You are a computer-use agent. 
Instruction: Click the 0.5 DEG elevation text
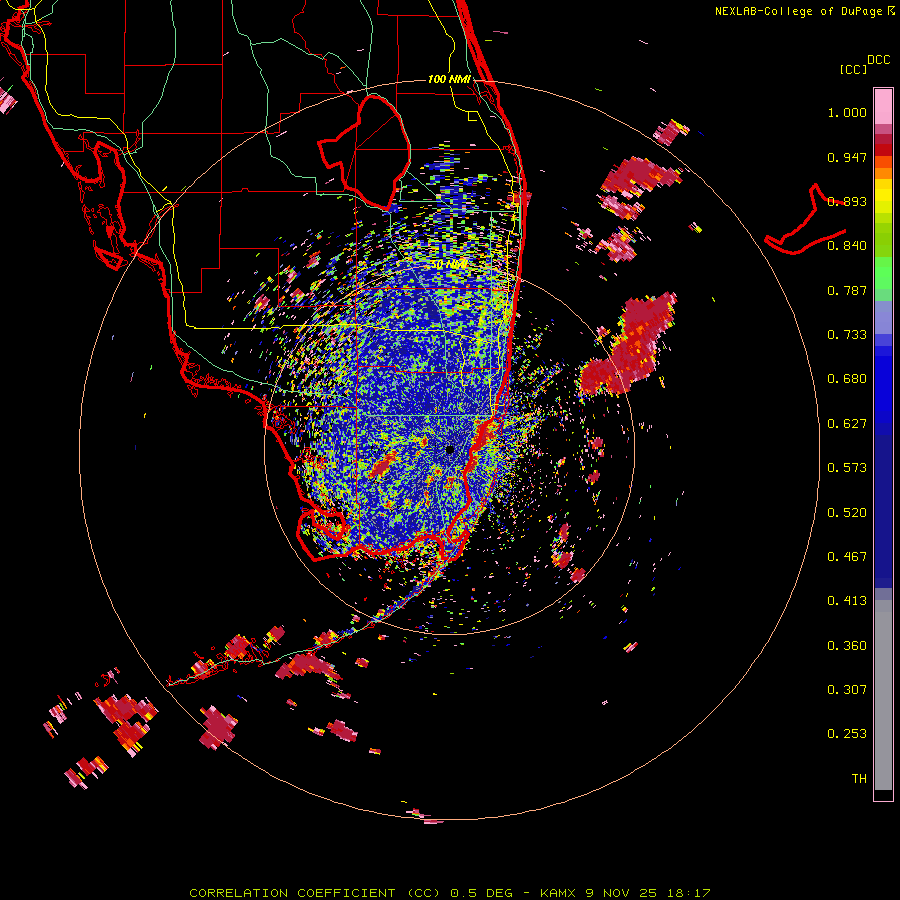coord(484,893)
